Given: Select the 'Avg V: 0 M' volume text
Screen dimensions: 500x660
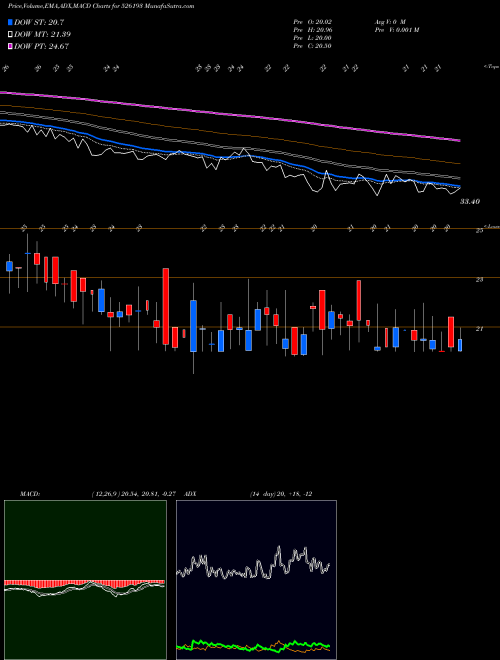Looking at the screenshot, I should (390, 21).
